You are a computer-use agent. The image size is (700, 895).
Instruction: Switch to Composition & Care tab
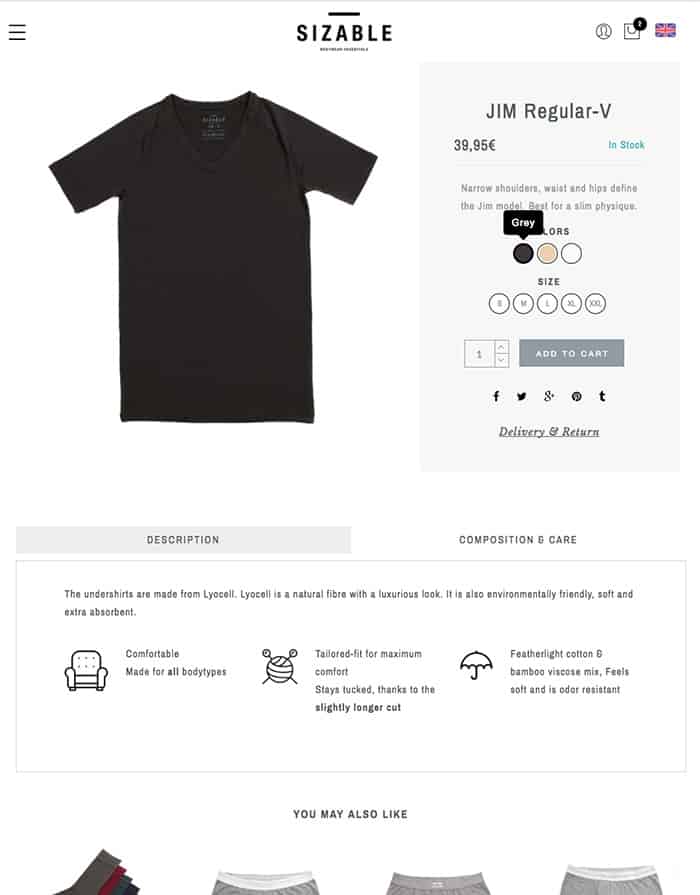click(x=518, y=540)
